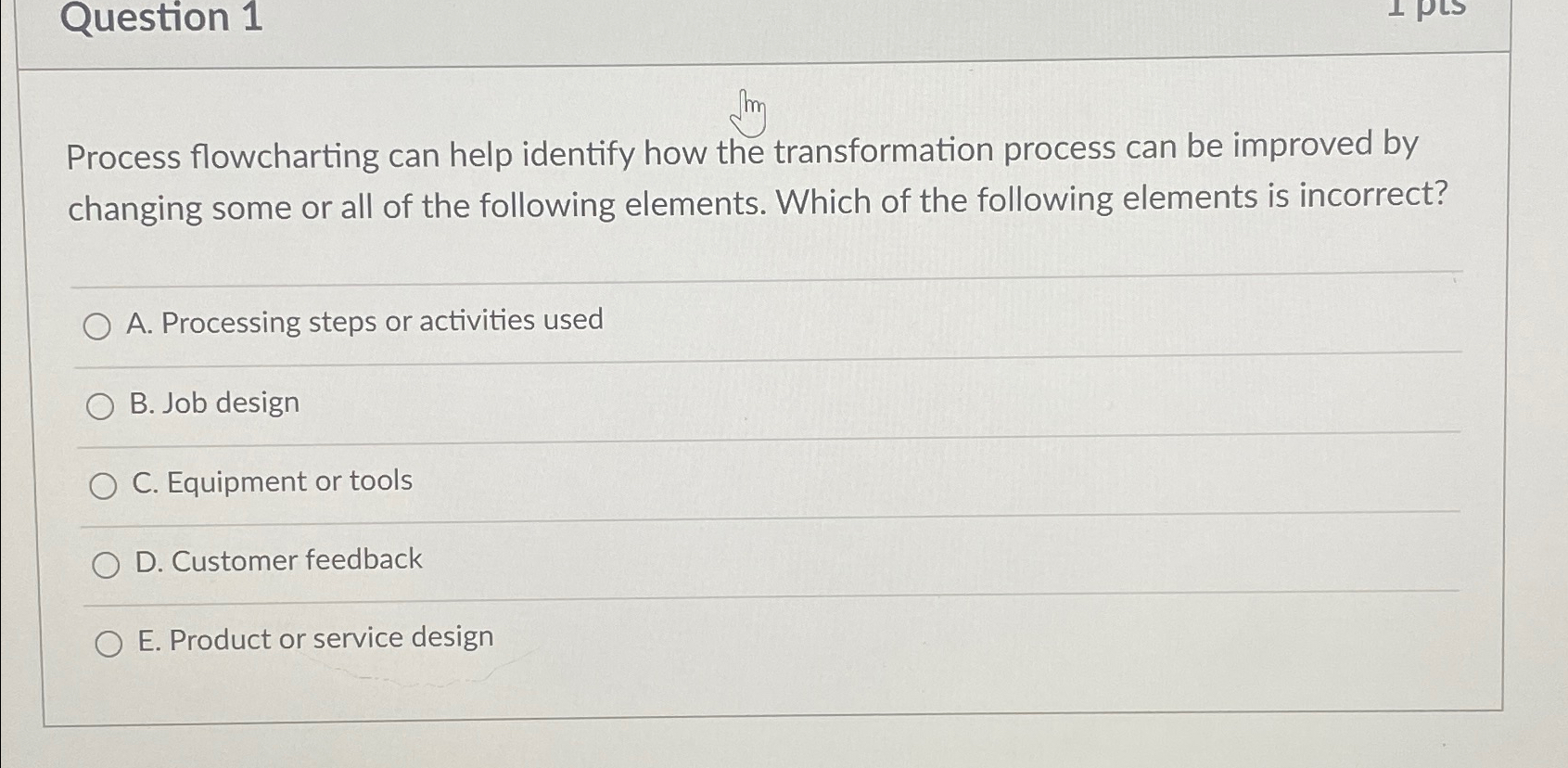1568x768 pixels.
Task: Click the answer text Job design
Action: pyautogui.click(x=214, y=403)
